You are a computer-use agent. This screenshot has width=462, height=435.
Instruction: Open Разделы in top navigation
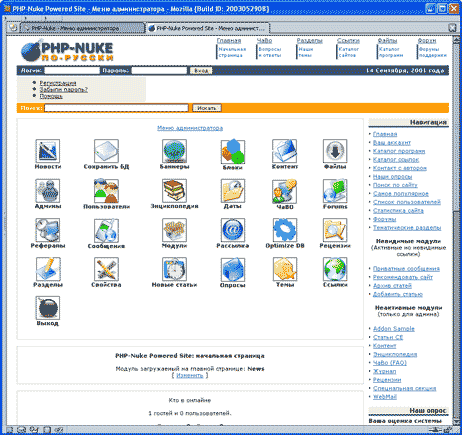310,41
